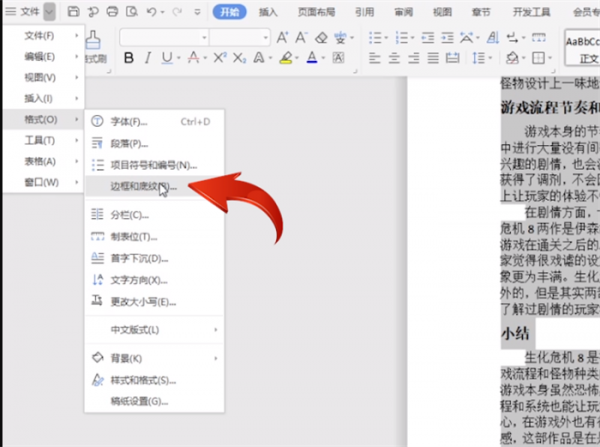Click the Save icon in quick access toolbar
The width and height of the screenshot is (600, 447).
pyautogui.click(x=73, y=12)
